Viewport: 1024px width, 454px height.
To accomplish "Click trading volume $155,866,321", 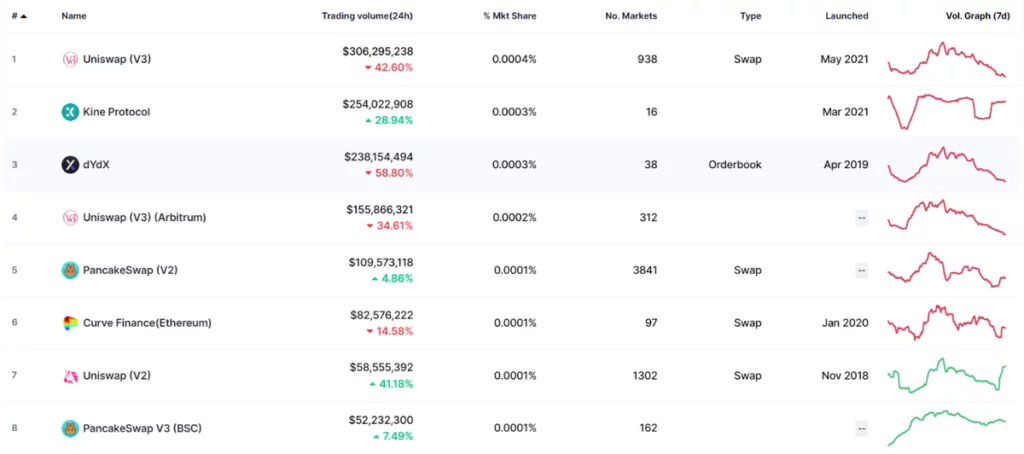I will click(379, 210).
